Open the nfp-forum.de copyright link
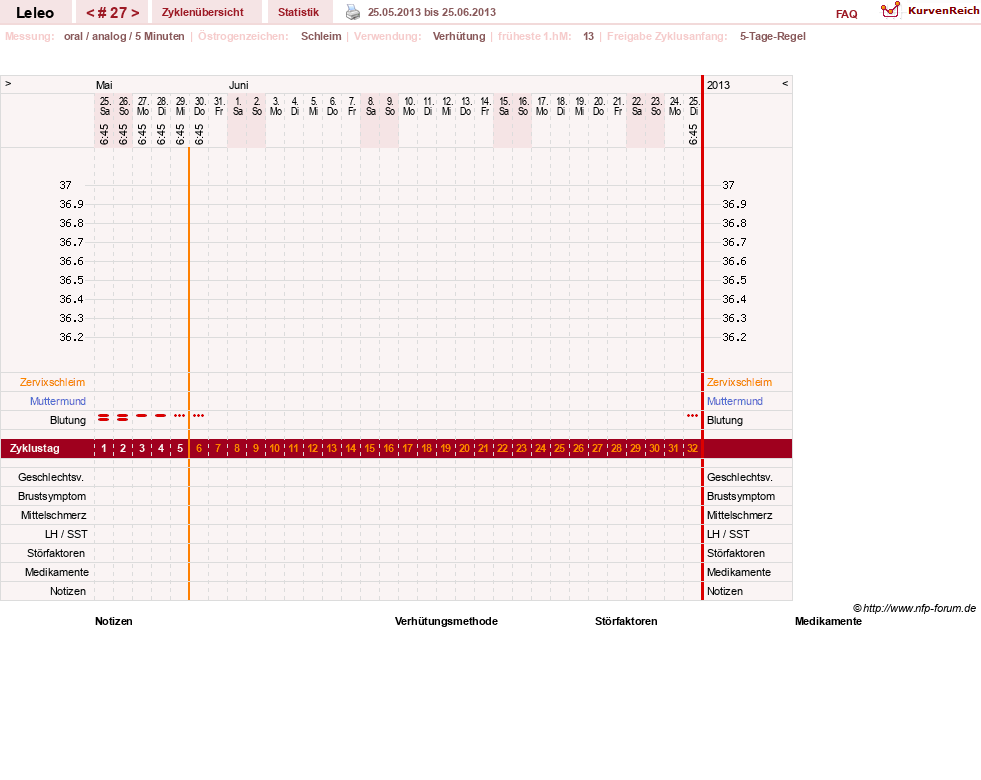The image size is (981, 780). (x=914, y=608)
